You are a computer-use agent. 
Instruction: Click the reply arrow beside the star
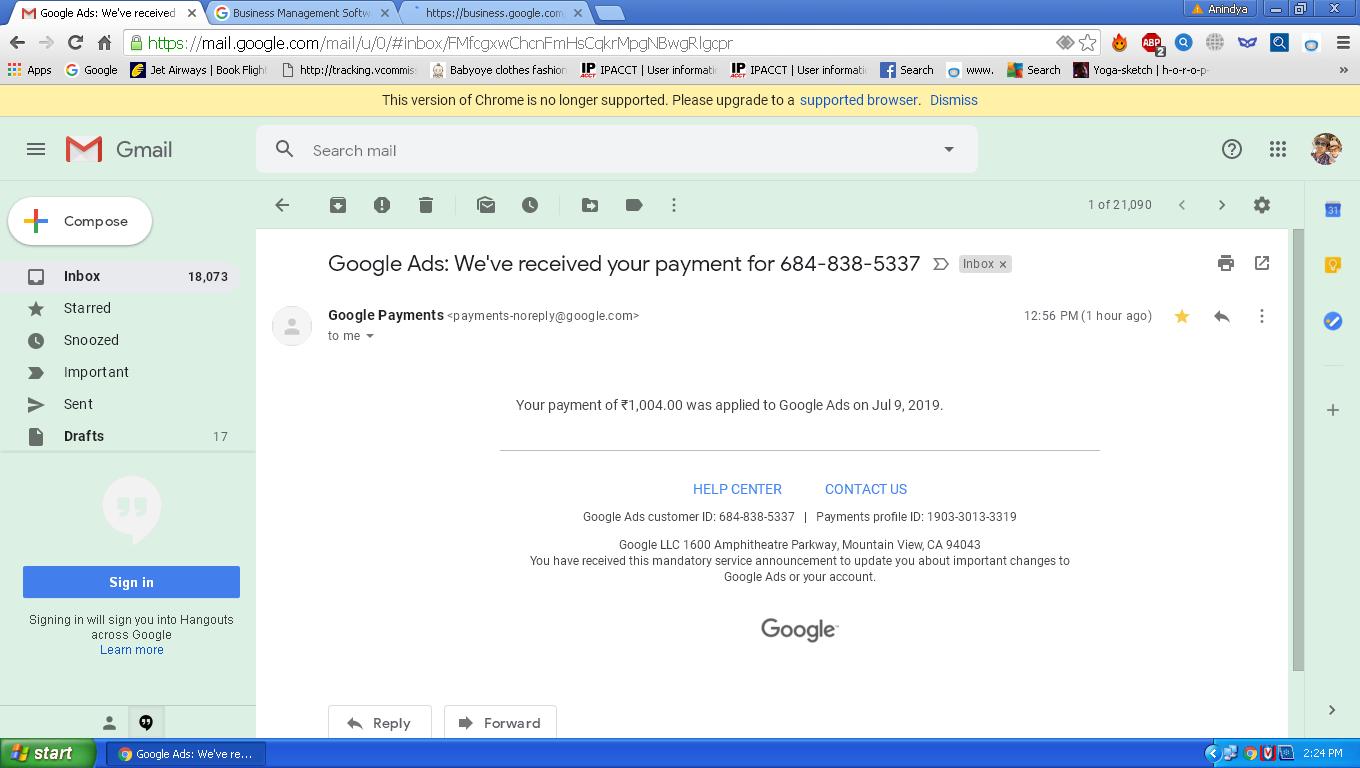click(1222, 316)
